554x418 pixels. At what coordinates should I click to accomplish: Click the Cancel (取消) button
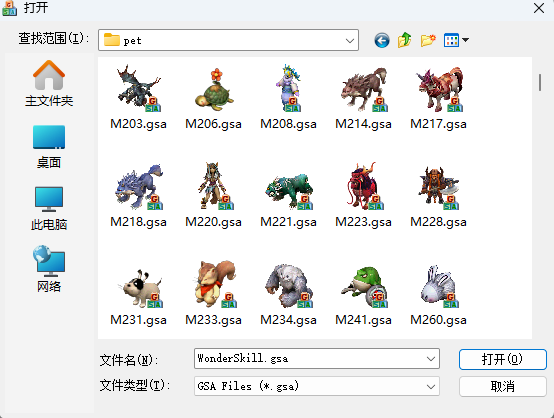[503, 386]
